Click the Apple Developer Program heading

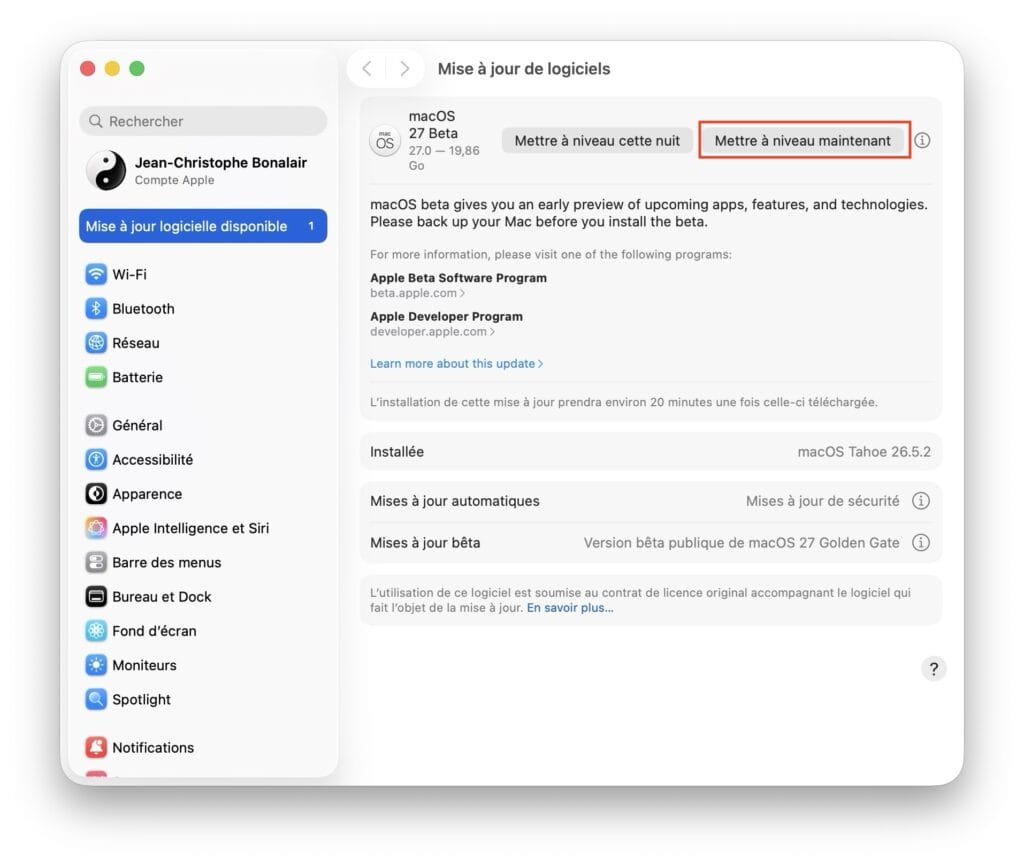[x=447, y=316]
